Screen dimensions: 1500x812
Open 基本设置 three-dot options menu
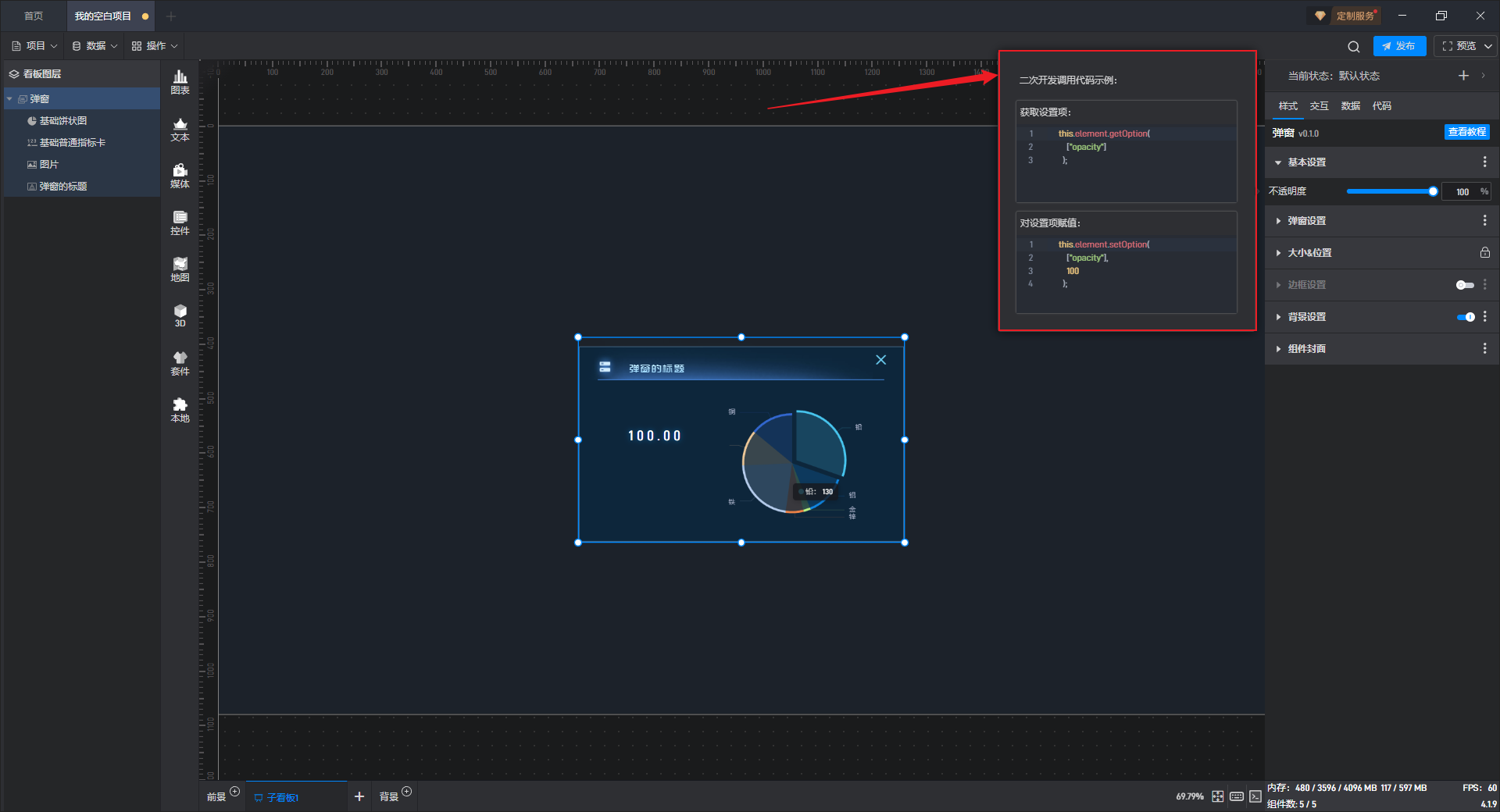pos(1484,162)
